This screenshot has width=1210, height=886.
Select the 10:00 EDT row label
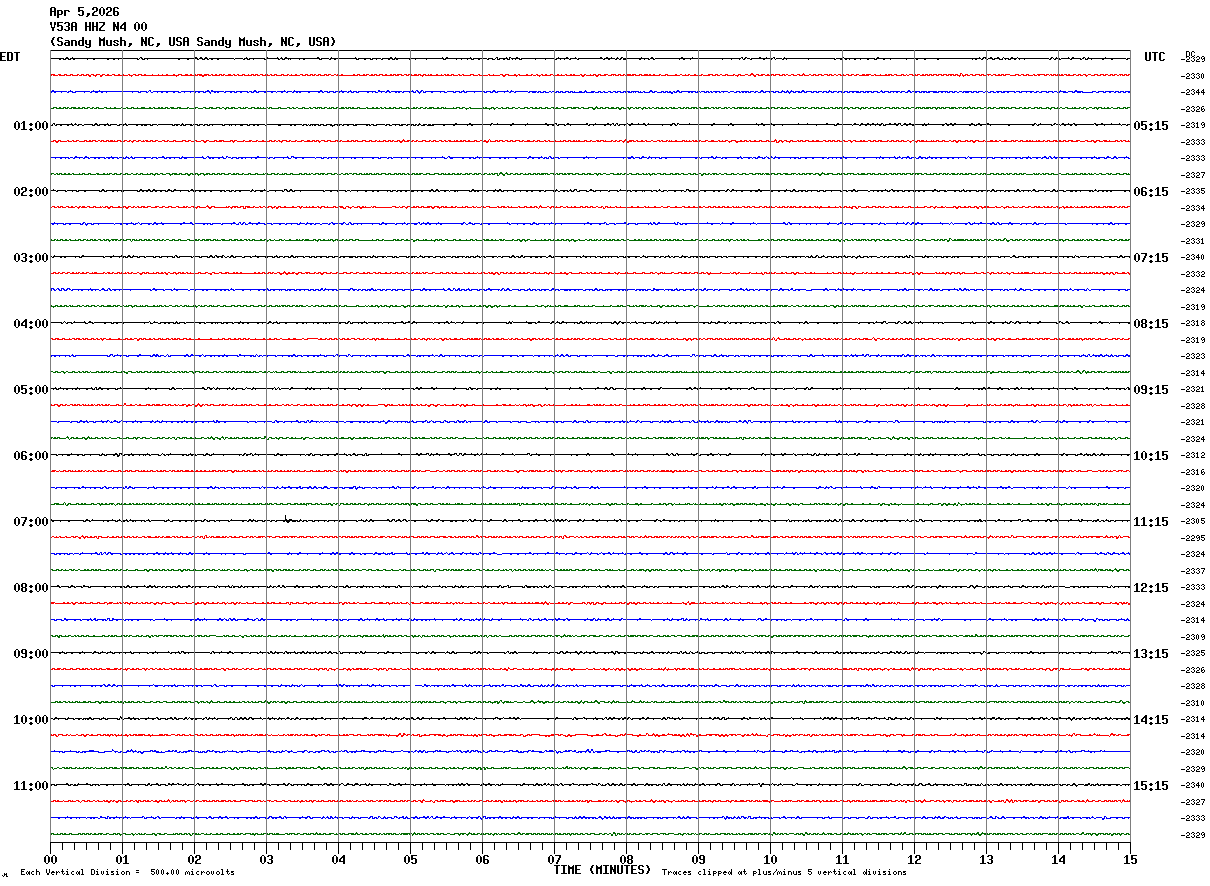tap(31, 720)
